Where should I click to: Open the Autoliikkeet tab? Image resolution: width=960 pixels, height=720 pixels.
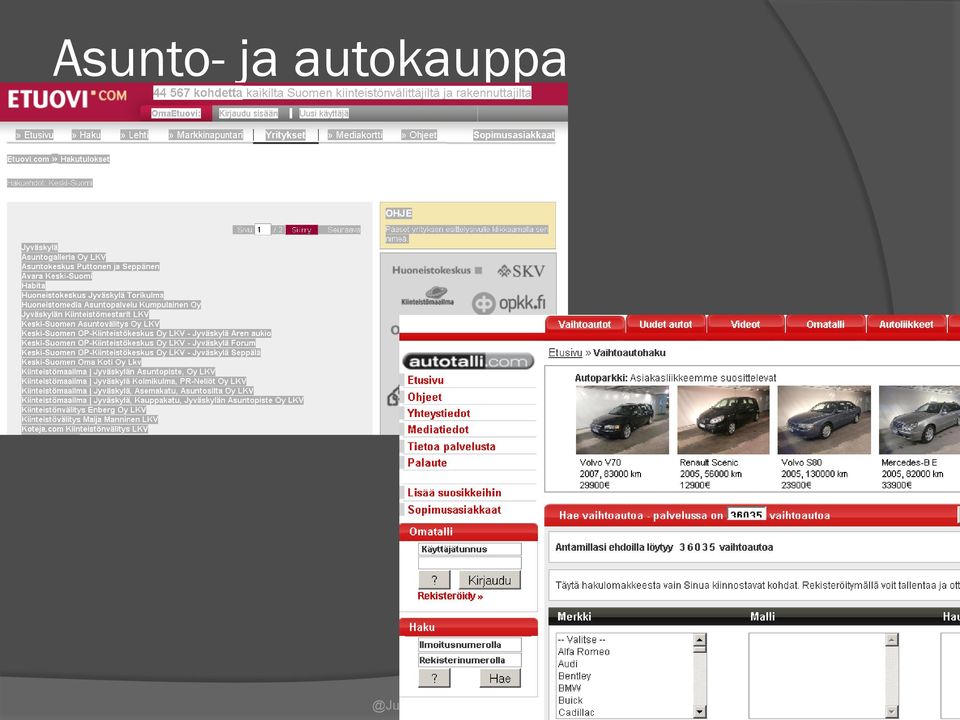[x=906, y=324]
